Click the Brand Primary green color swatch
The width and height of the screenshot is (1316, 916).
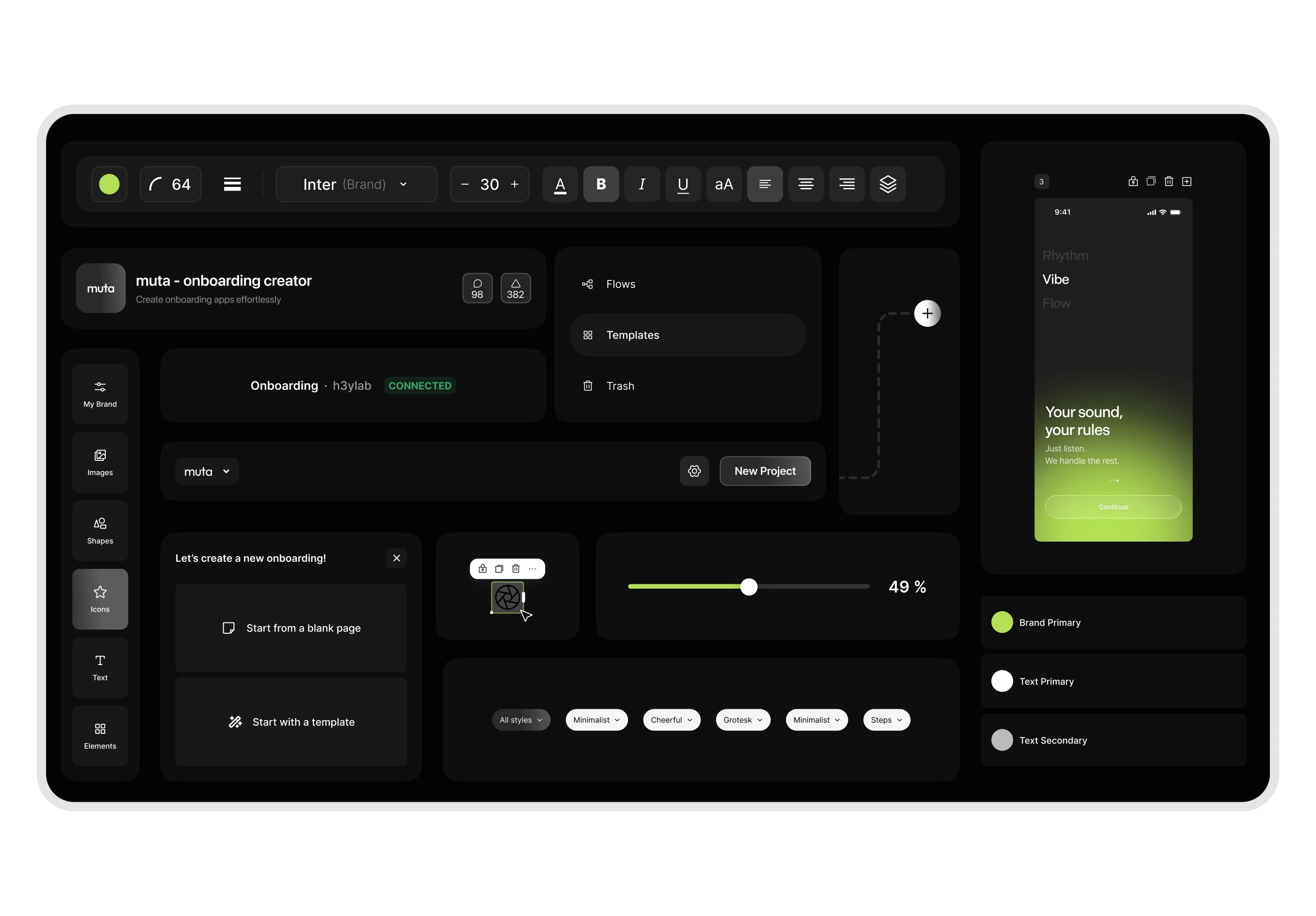tap(1002, 622)
